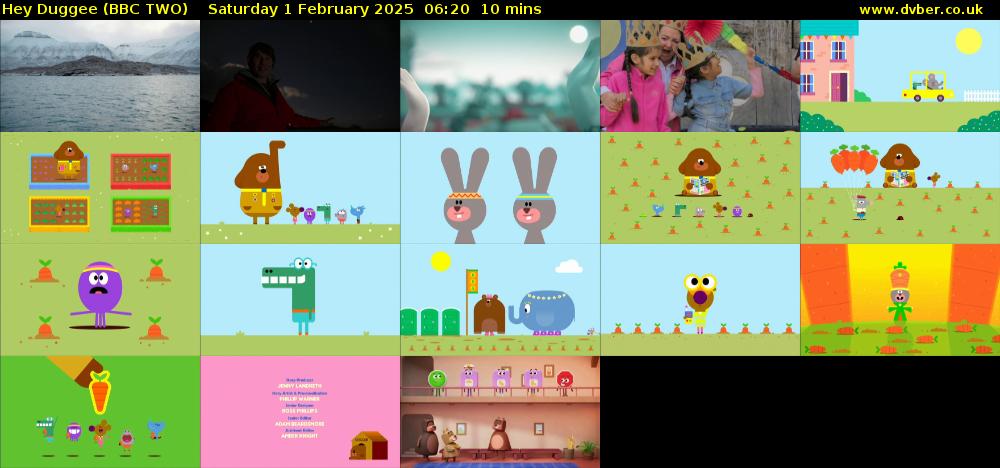1000x468 pixels.
Task: Select thumbnail of mouse in carrot costume
Action: [x=900, y=300]
